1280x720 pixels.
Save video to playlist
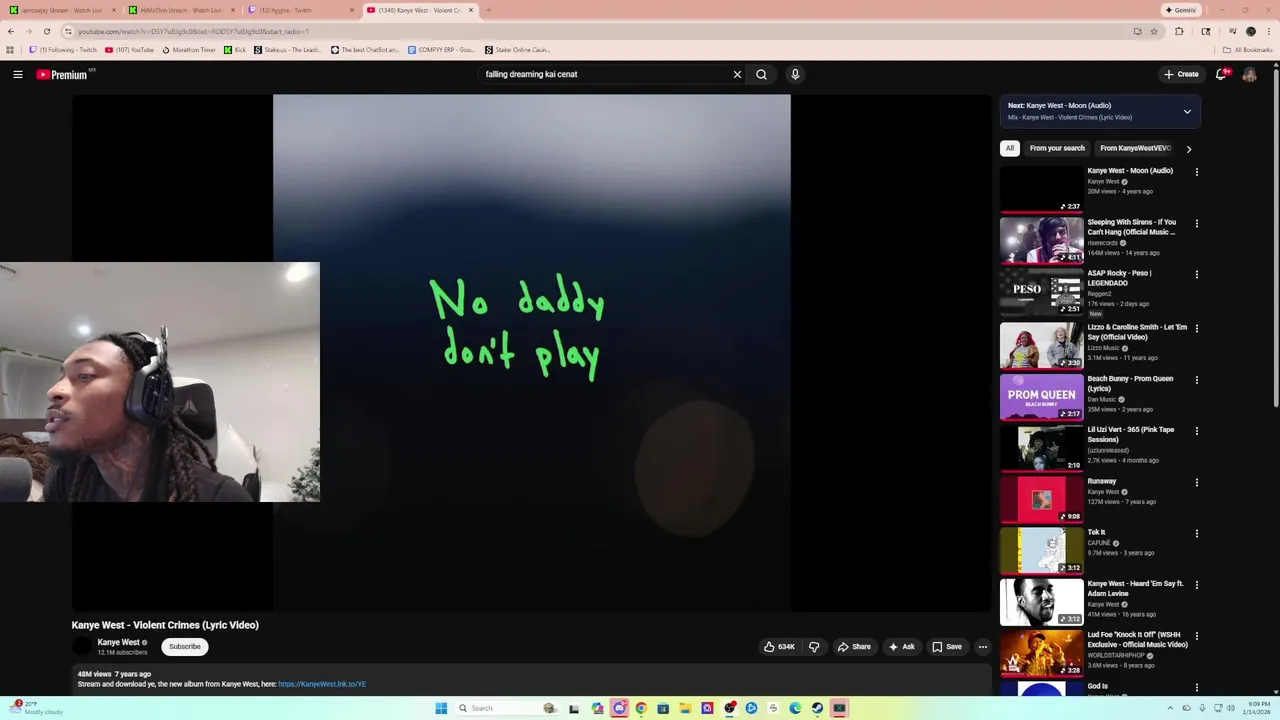(x=947, y=647)
